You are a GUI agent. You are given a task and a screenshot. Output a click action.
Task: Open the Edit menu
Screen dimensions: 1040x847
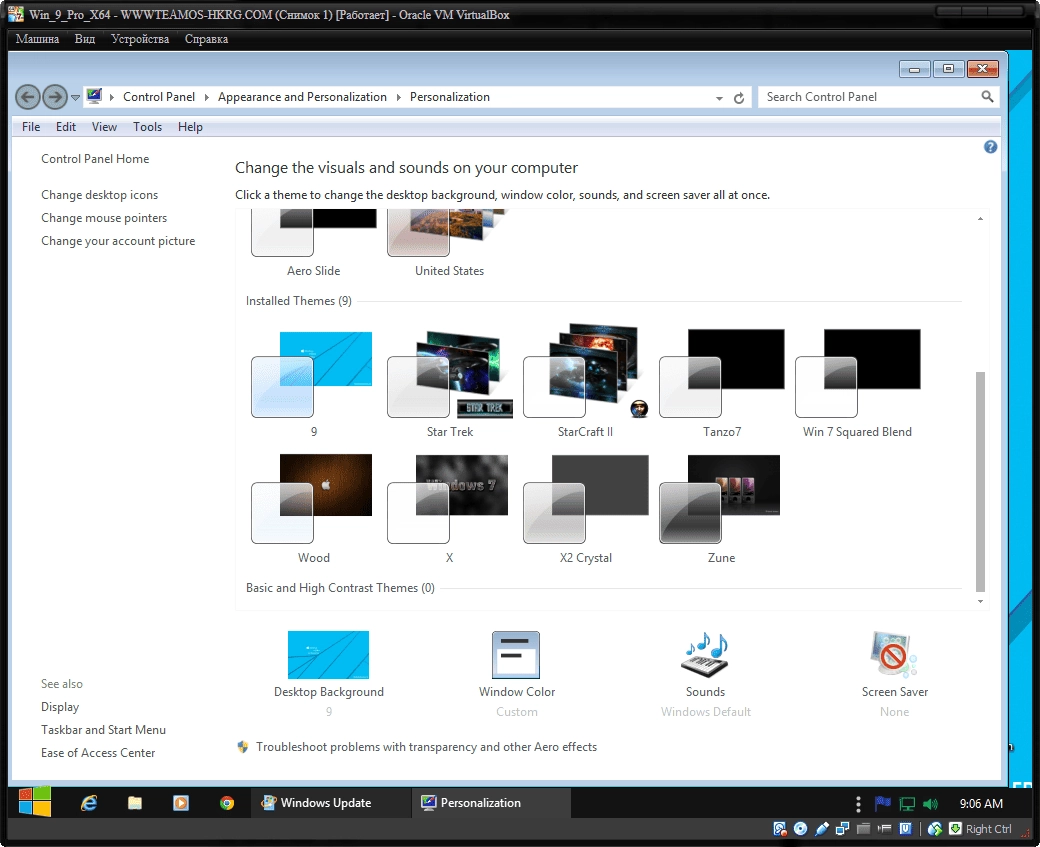coord(66,127)
